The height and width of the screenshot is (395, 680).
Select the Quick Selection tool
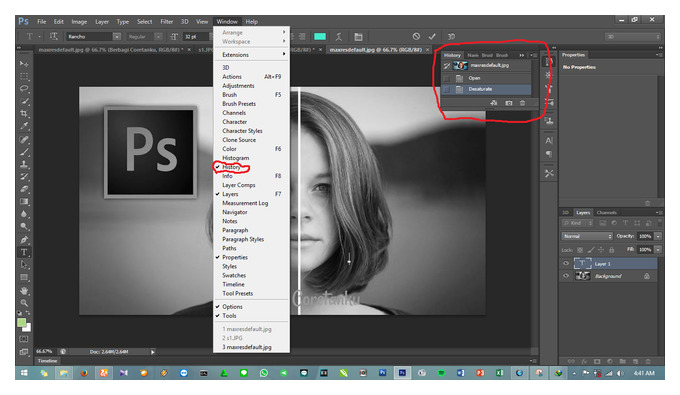(24, 101)
